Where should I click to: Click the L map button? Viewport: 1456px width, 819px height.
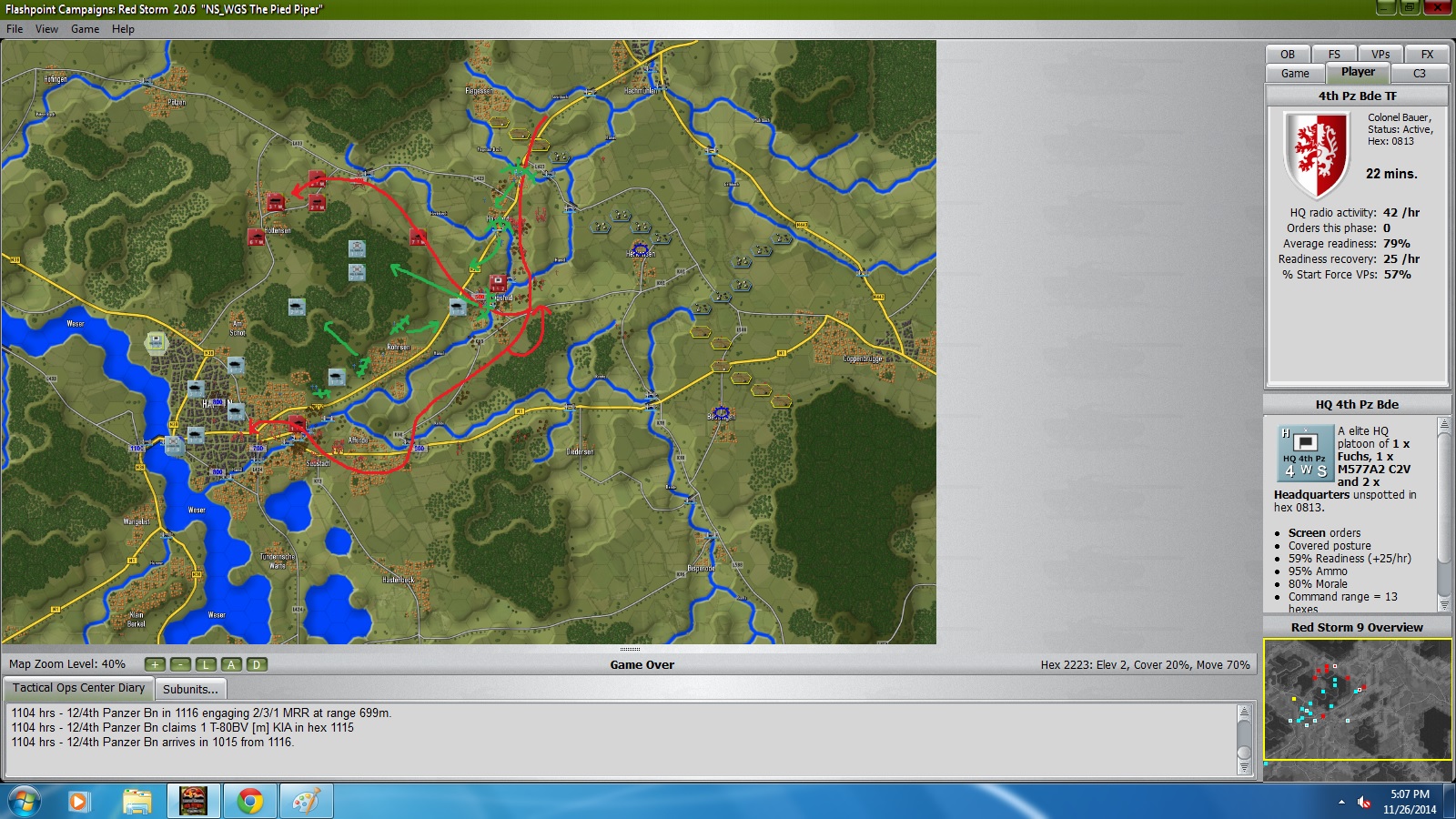(x=206, y=664)
